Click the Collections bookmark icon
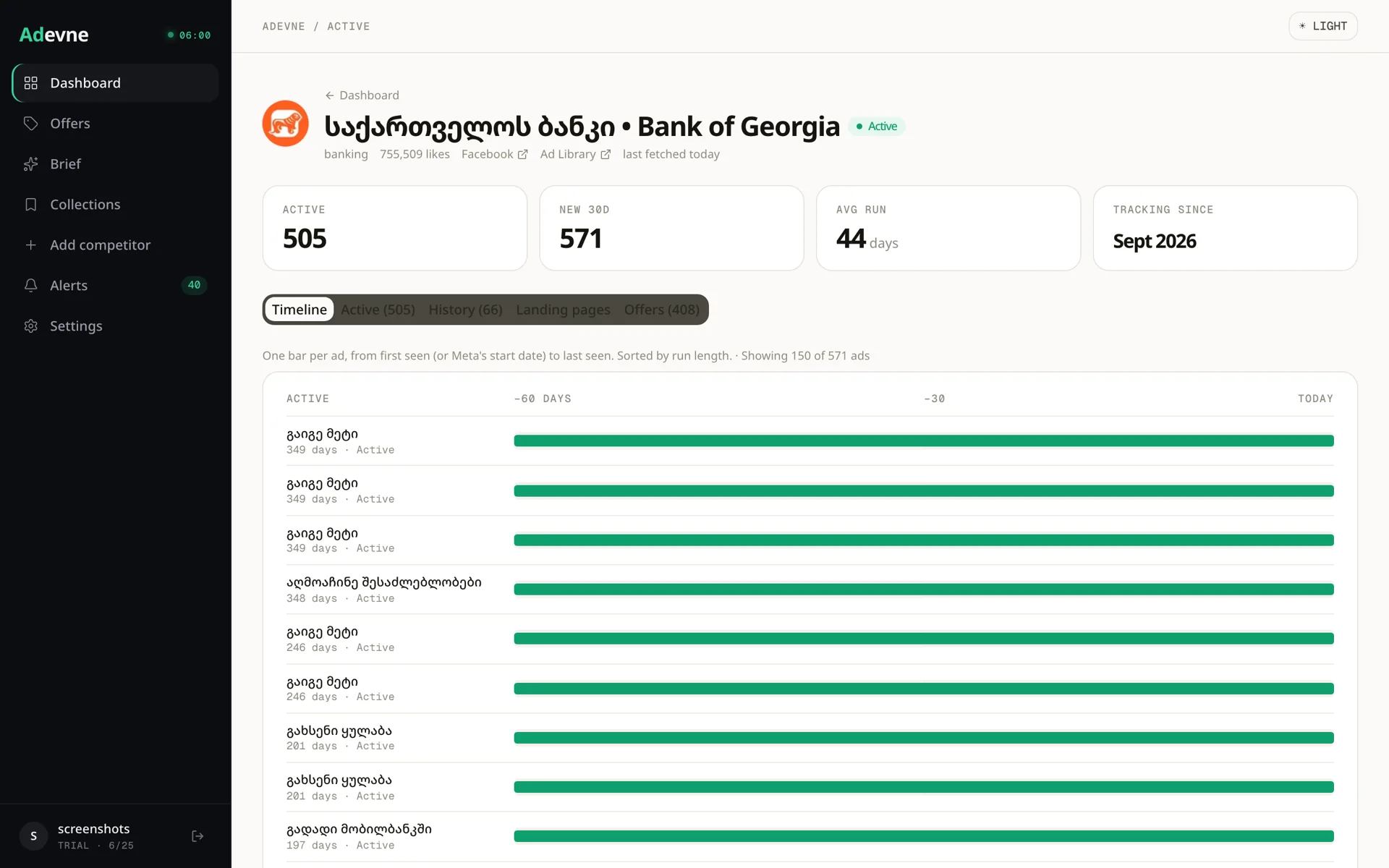 point(30,205)
